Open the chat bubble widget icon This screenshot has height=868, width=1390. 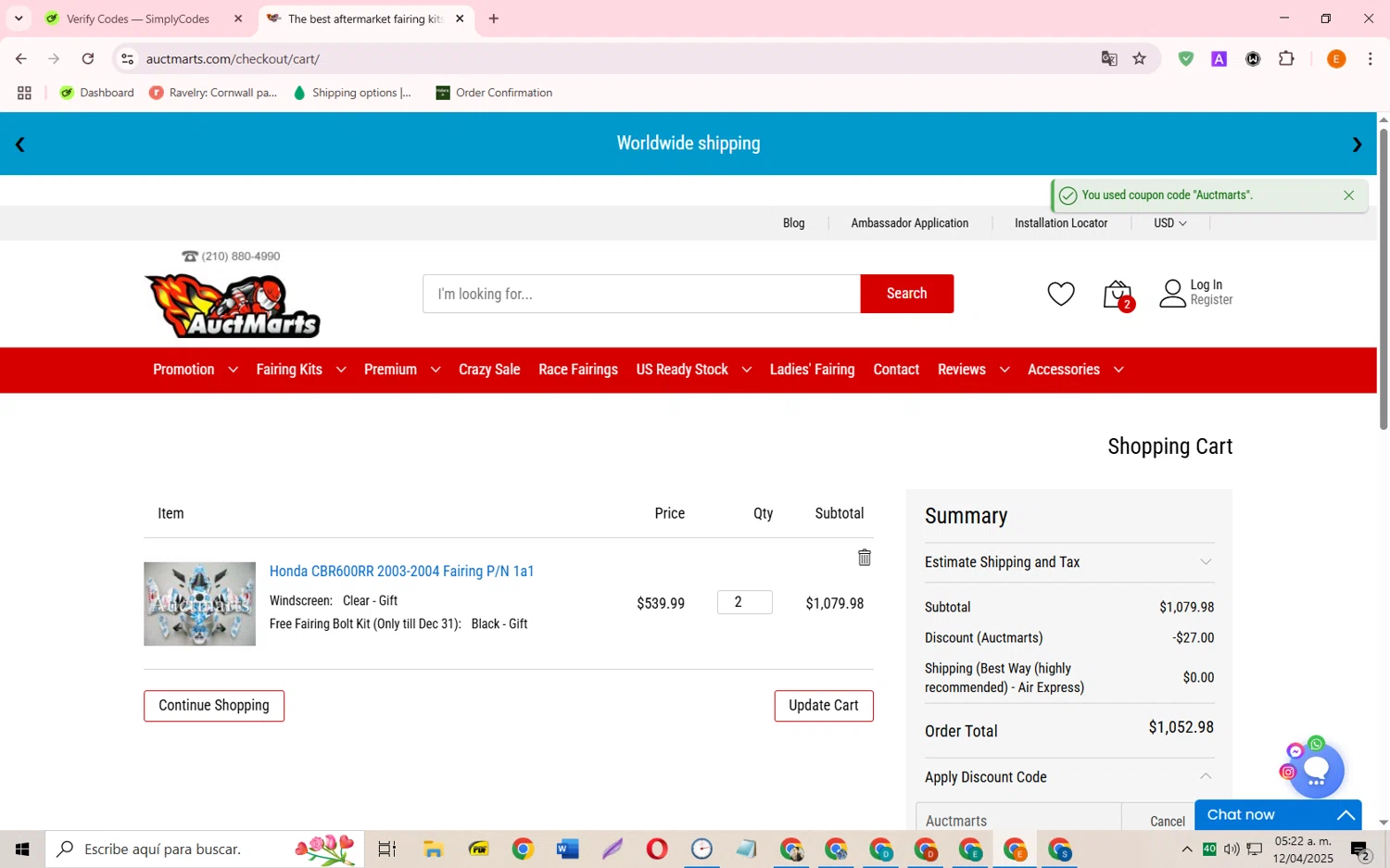[1316, 770]
